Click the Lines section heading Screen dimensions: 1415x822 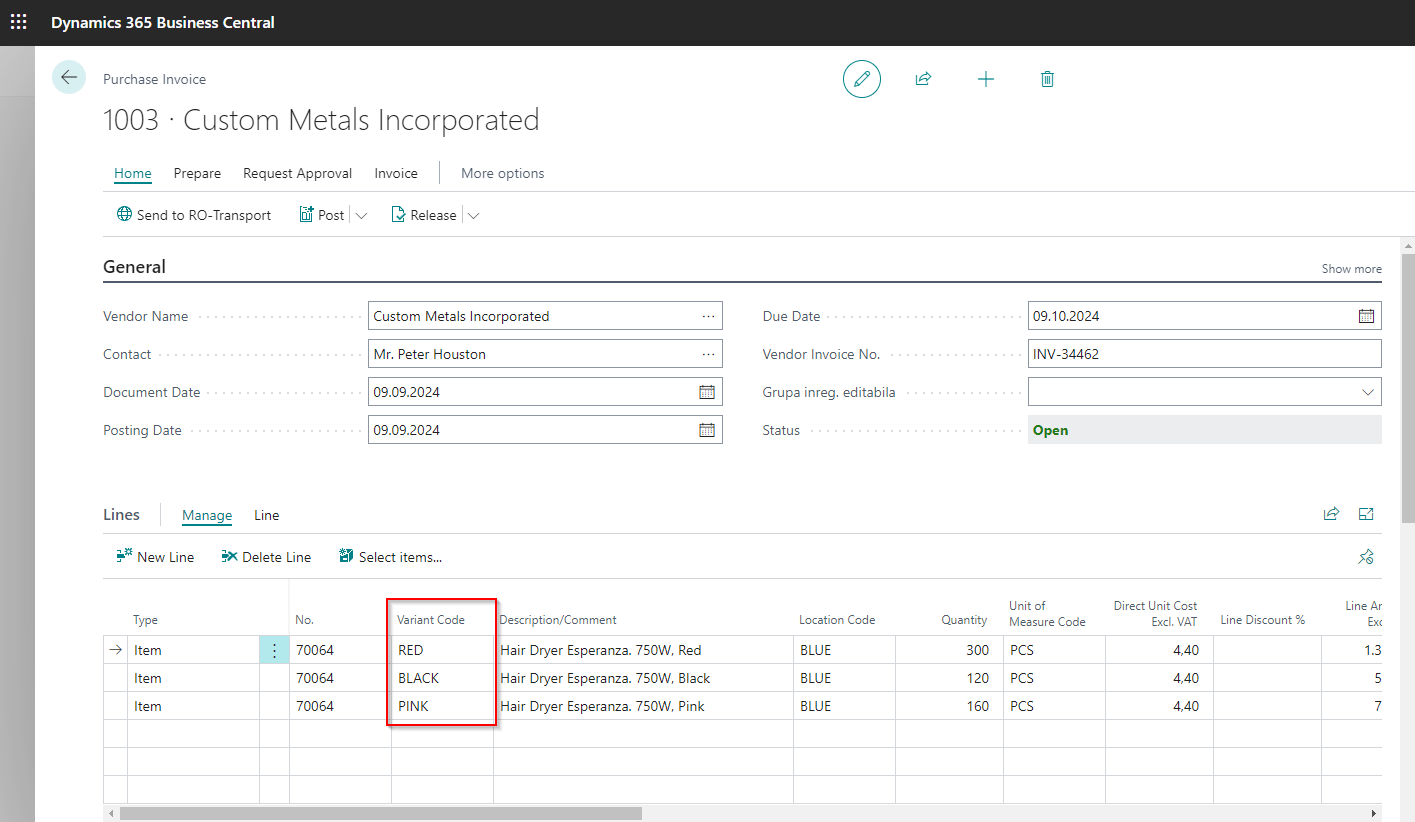tap(121, 514)
